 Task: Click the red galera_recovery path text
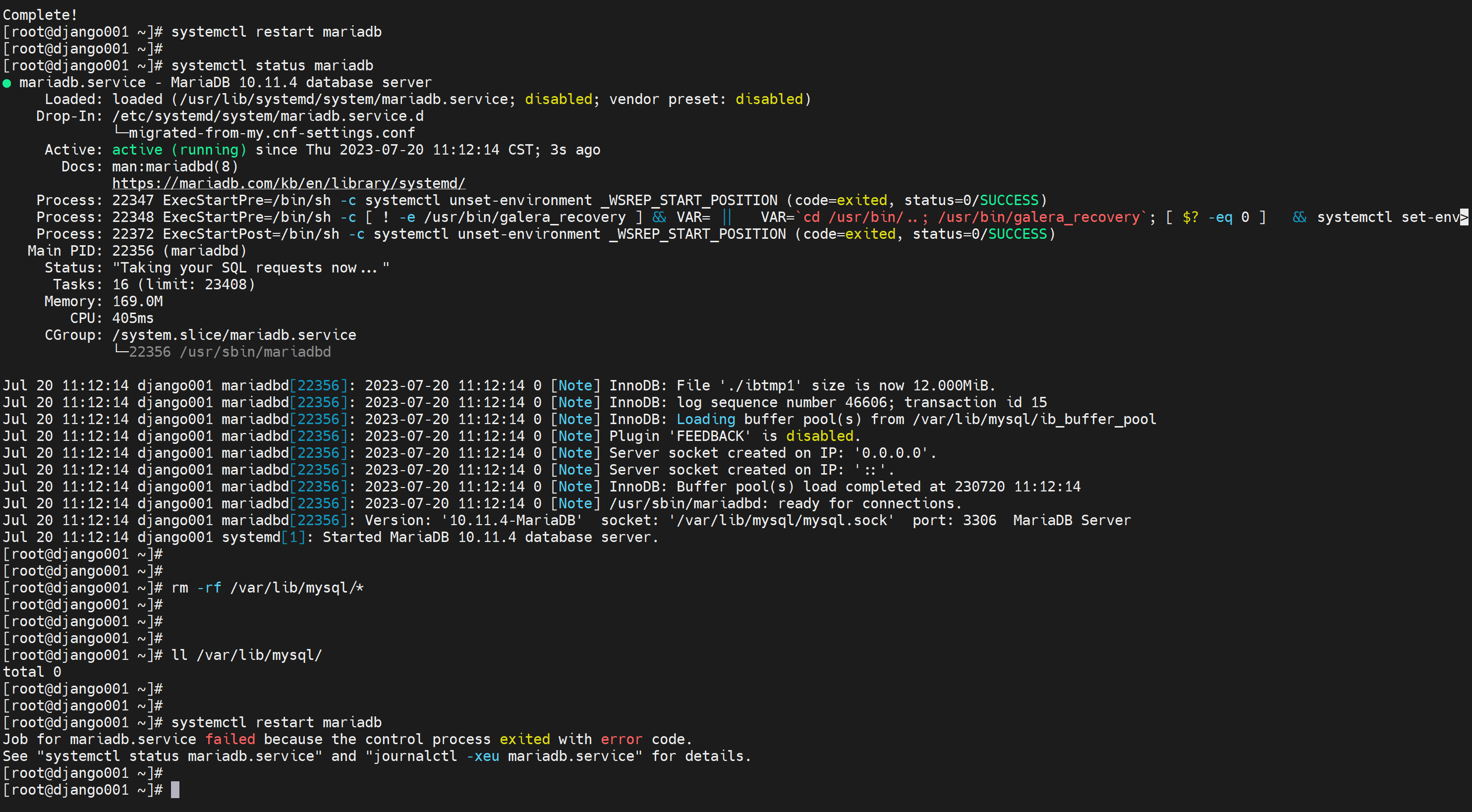pyautogui.click(x=1039, y=217)
